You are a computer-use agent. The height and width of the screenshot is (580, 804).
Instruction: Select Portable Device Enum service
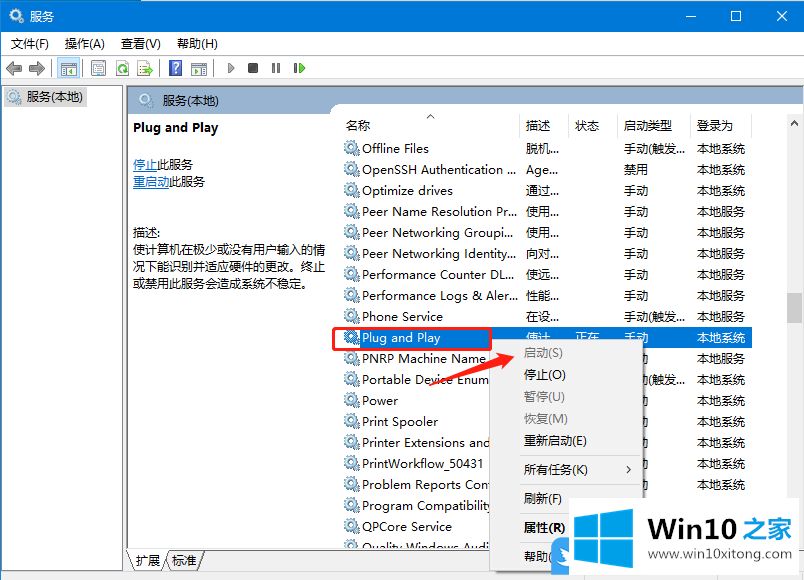416,380
